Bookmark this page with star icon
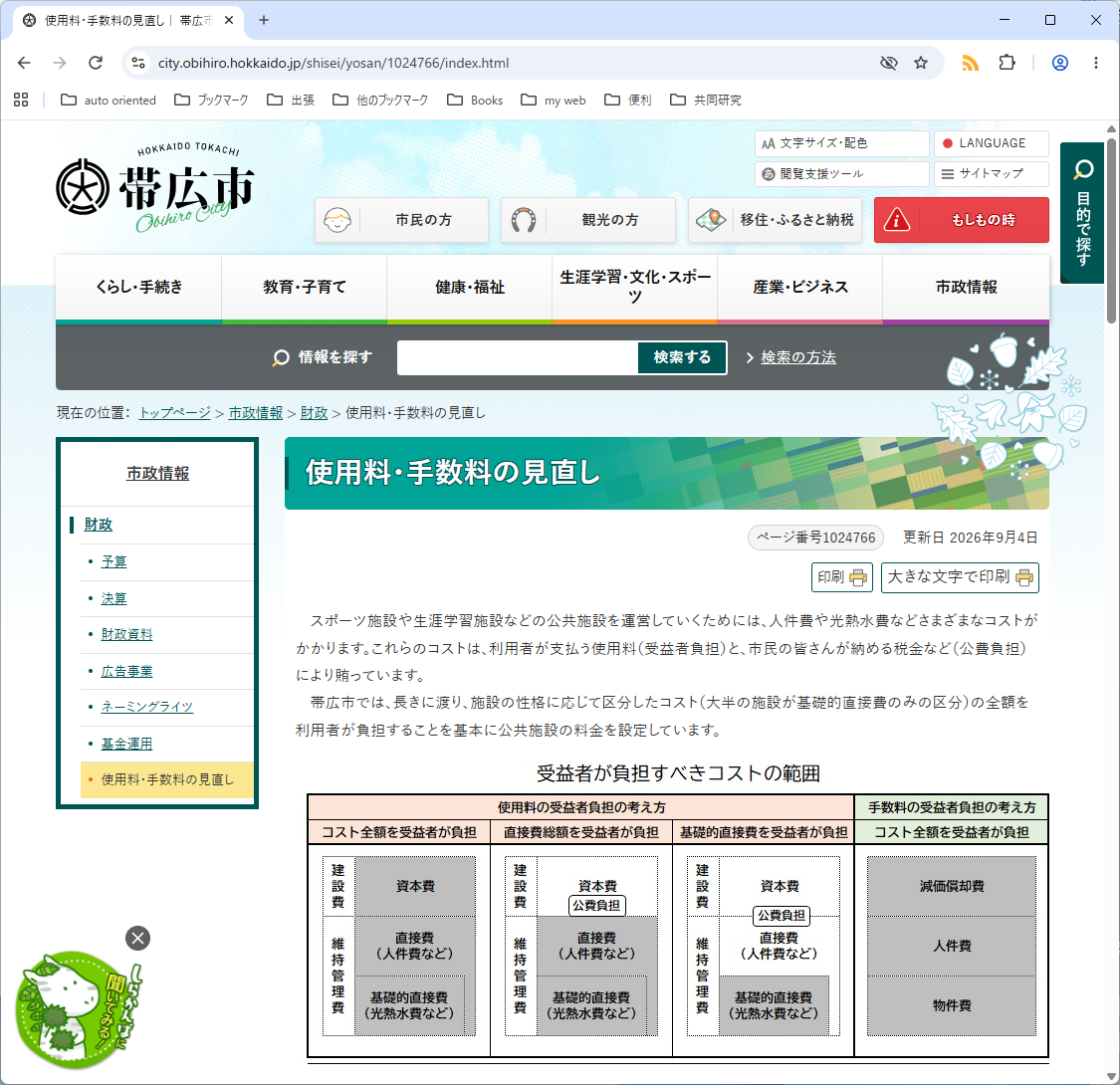Screen dimensions: 1120x1085 [x=921, y=63]
